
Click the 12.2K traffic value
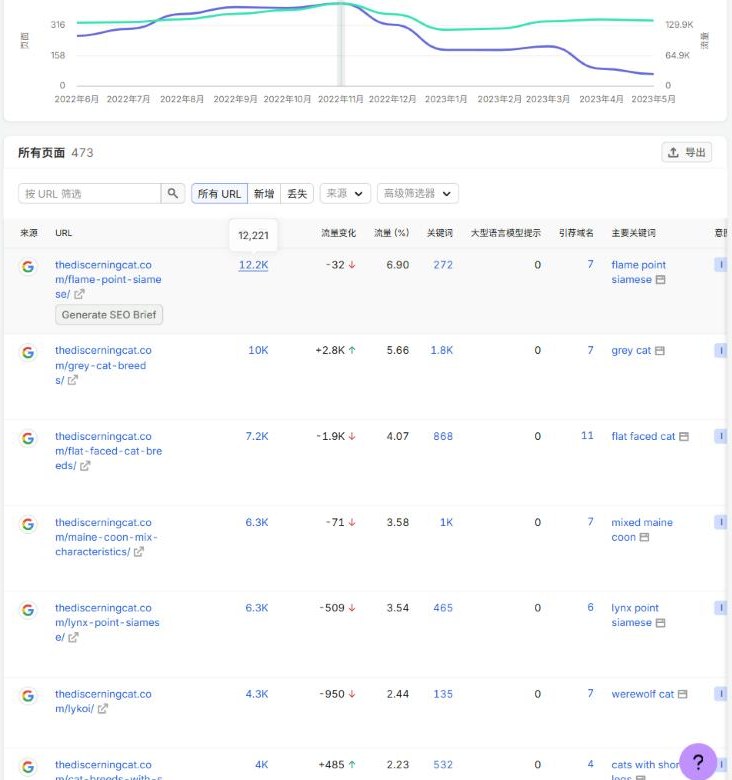pos(254,265)
